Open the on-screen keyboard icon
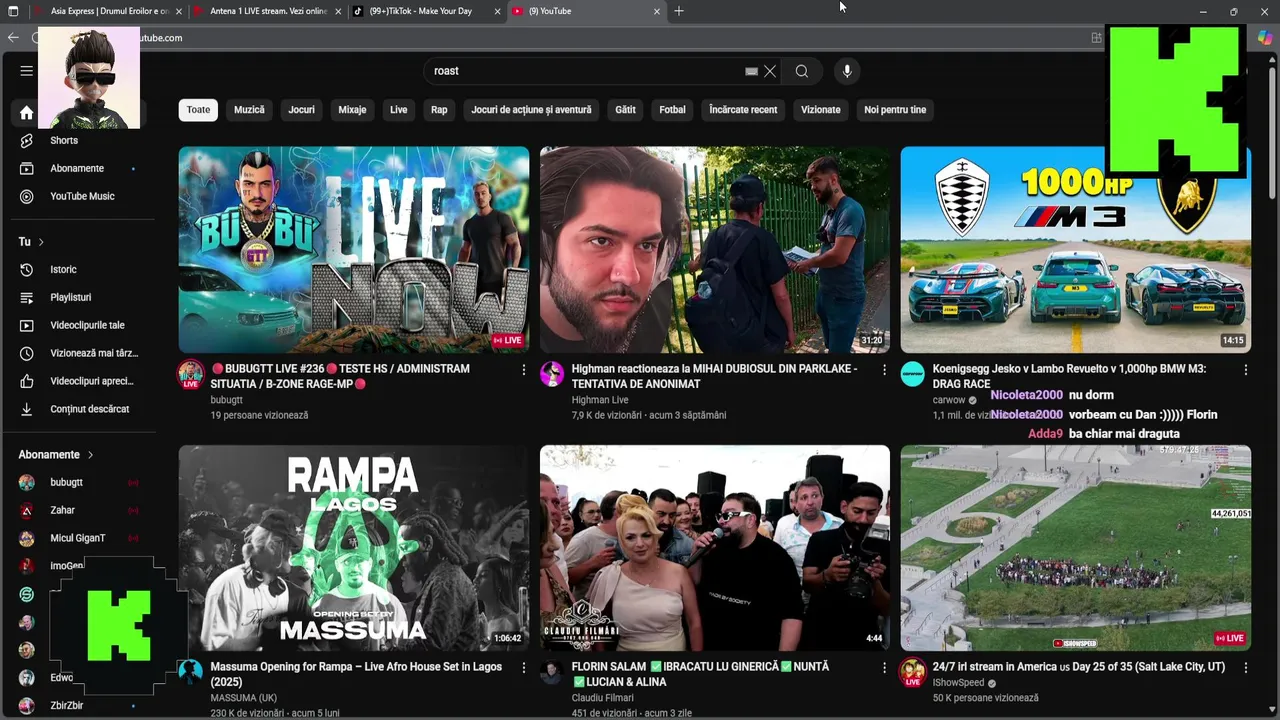This screenshot has width=1280, height=720. [751, 71]
